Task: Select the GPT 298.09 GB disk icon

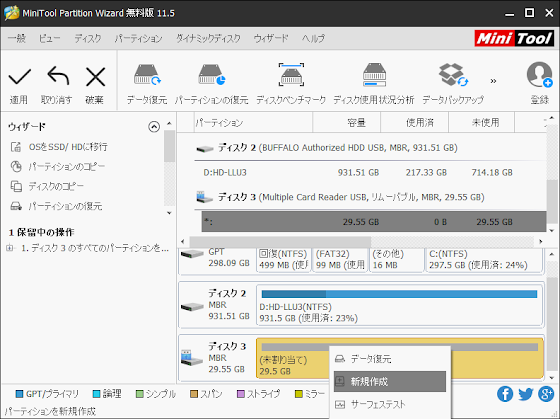Action: pyautogui.click(x=192, y=254)
